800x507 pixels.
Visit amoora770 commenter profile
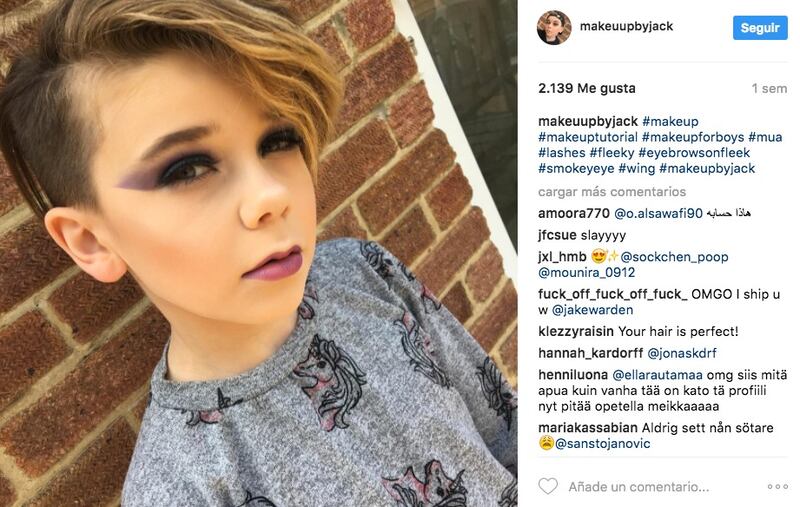tap(573, 213)
